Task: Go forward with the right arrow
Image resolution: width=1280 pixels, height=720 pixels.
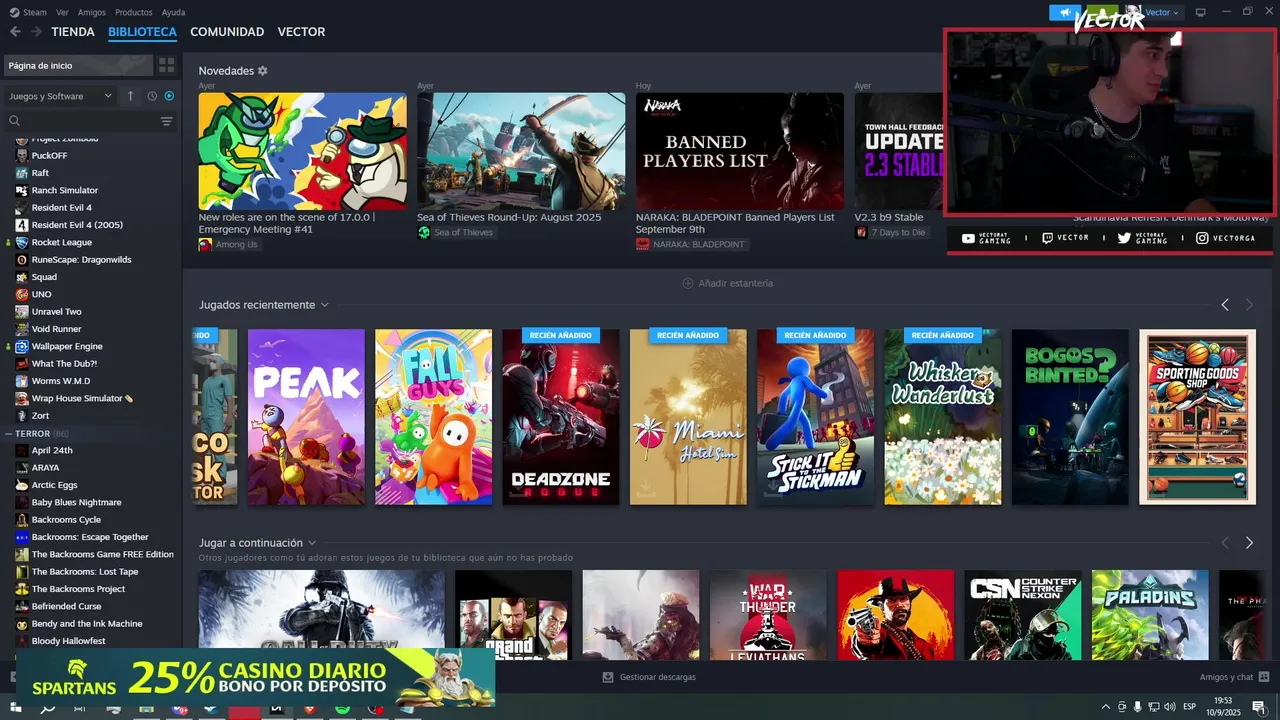Action: pos(36,32)
